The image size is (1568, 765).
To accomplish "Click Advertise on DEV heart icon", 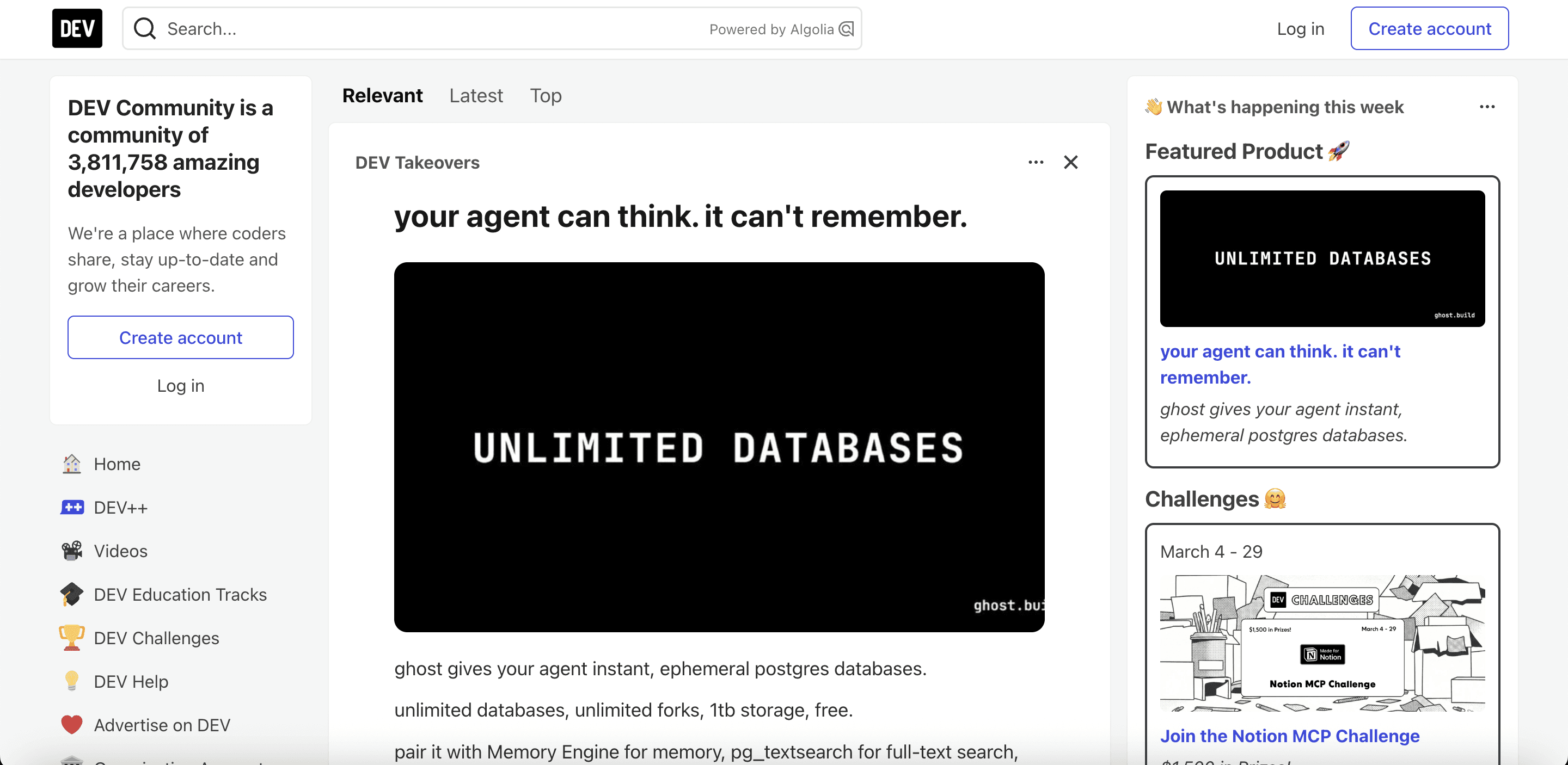I will click(x=72, y=725).
